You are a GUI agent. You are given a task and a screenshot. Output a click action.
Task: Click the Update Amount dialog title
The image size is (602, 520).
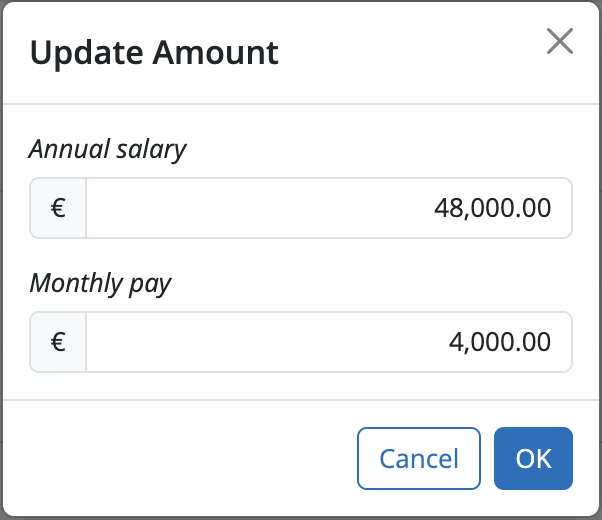[x=154, y=53]
